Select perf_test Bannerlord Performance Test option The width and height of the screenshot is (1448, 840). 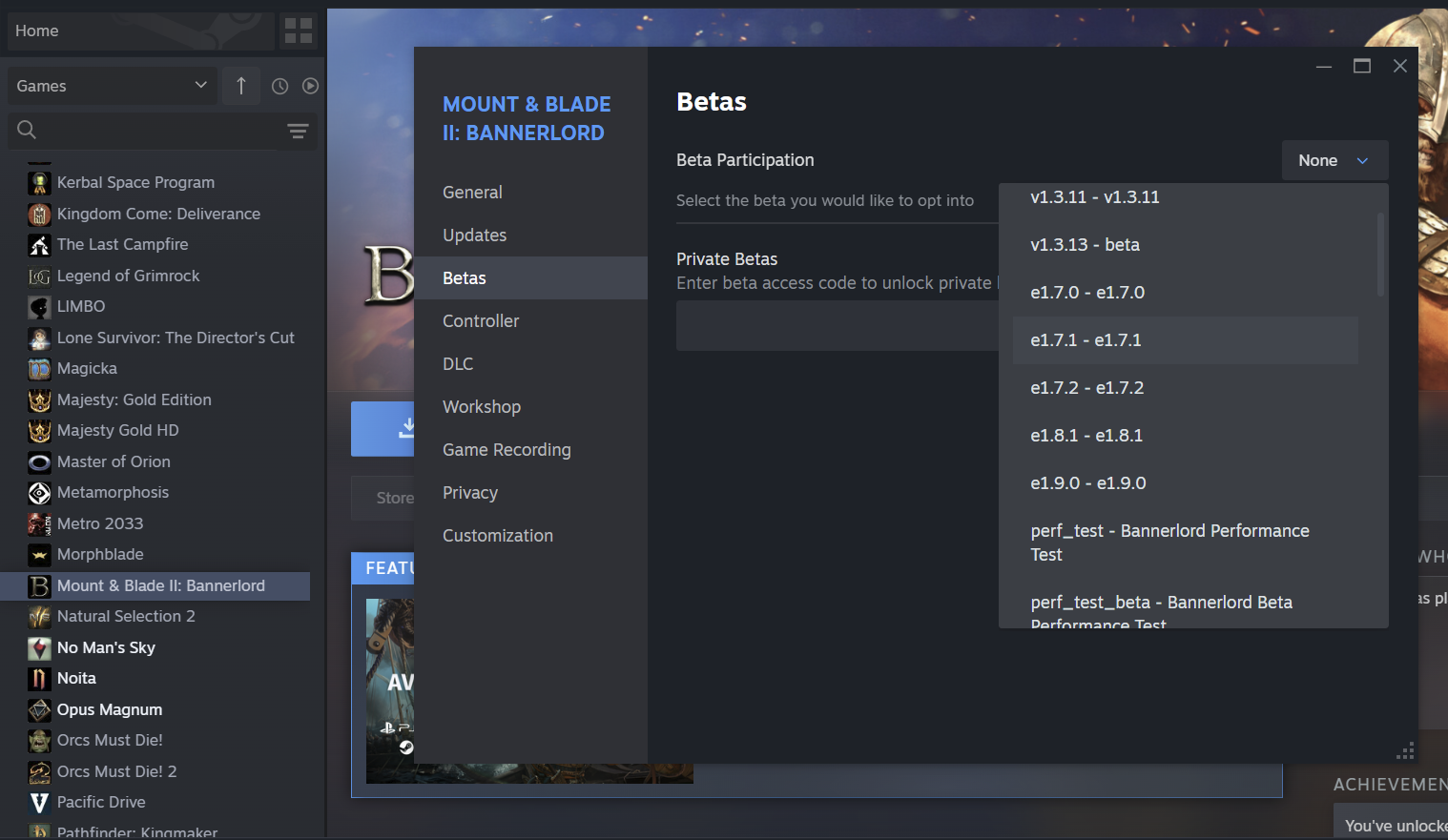1185,543
